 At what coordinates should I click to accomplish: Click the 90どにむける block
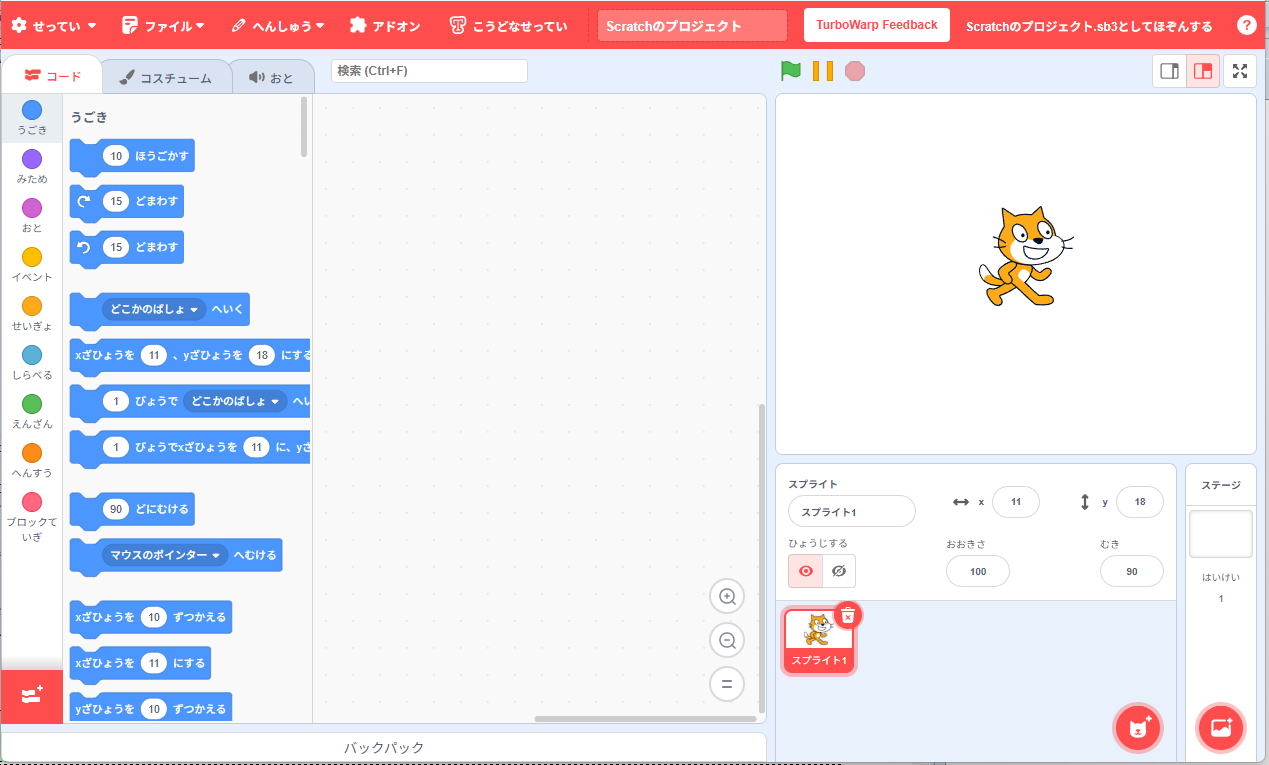(130, 510)
